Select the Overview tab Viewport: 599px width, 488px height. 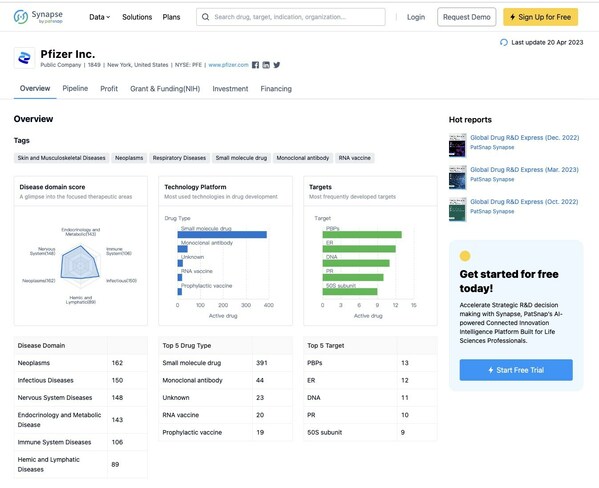pos(35,88)
